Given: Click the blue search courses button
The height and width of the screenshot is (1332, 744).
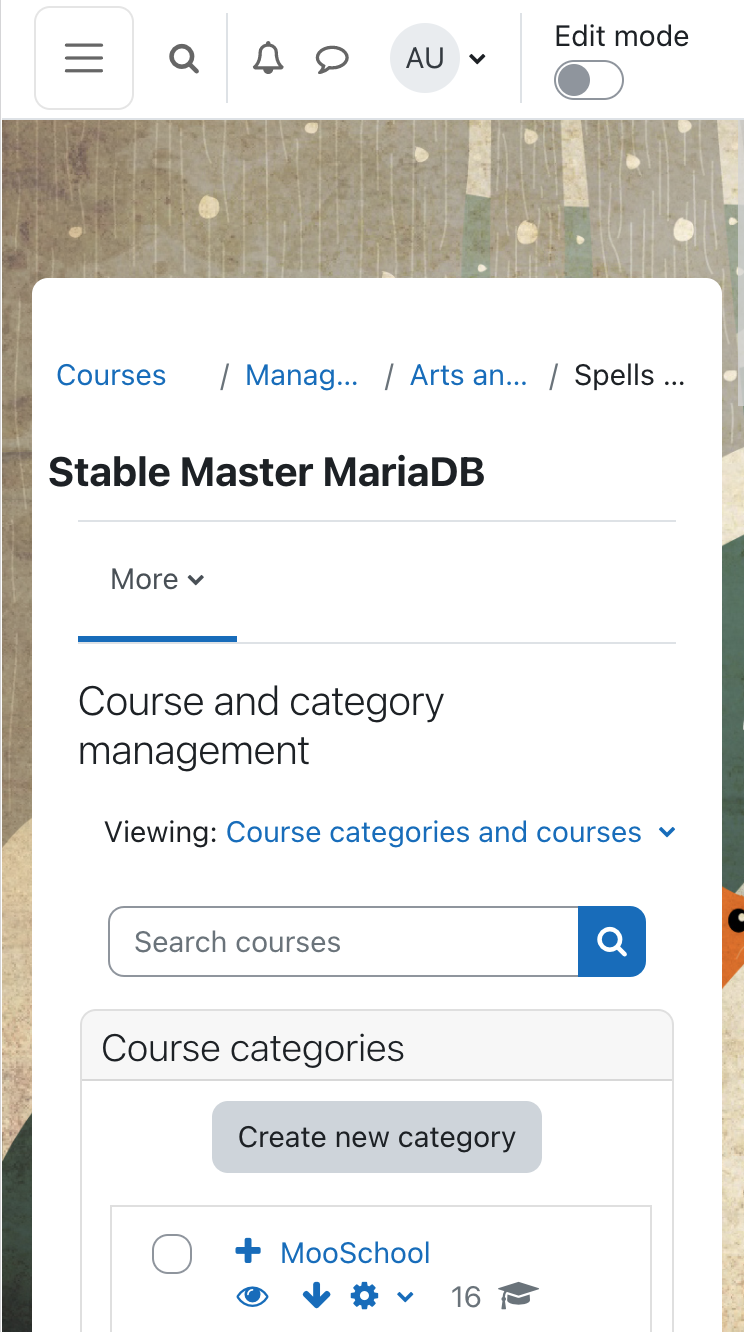Looking at the screenshot, I should click(612, 941).
